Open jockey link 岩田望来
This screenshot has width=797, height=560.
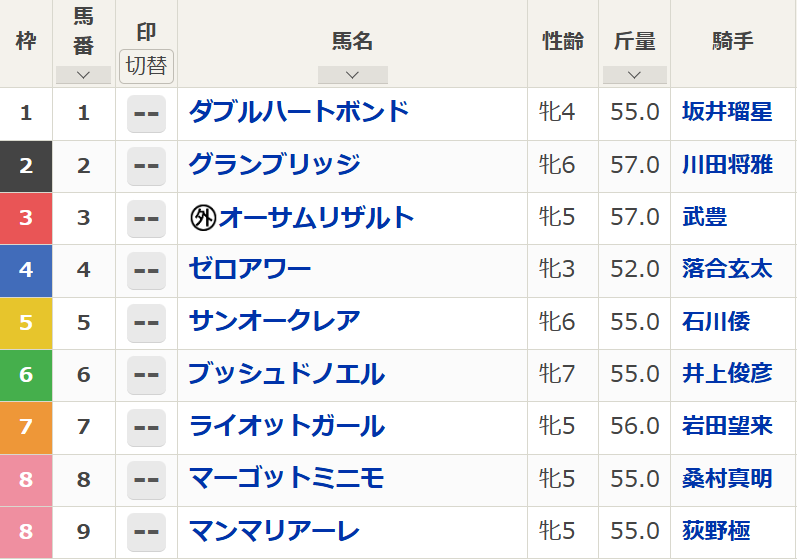tap(727, 426)
